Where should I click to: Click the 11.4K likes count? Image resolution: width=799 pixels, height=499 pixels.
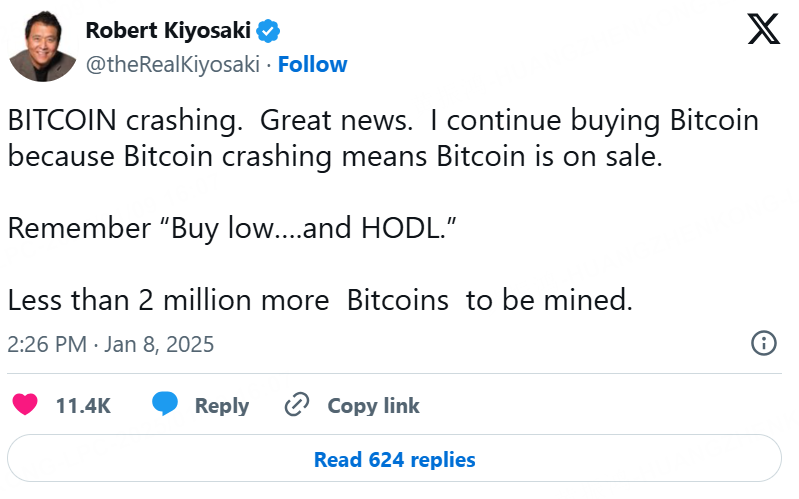pos(83,405)
